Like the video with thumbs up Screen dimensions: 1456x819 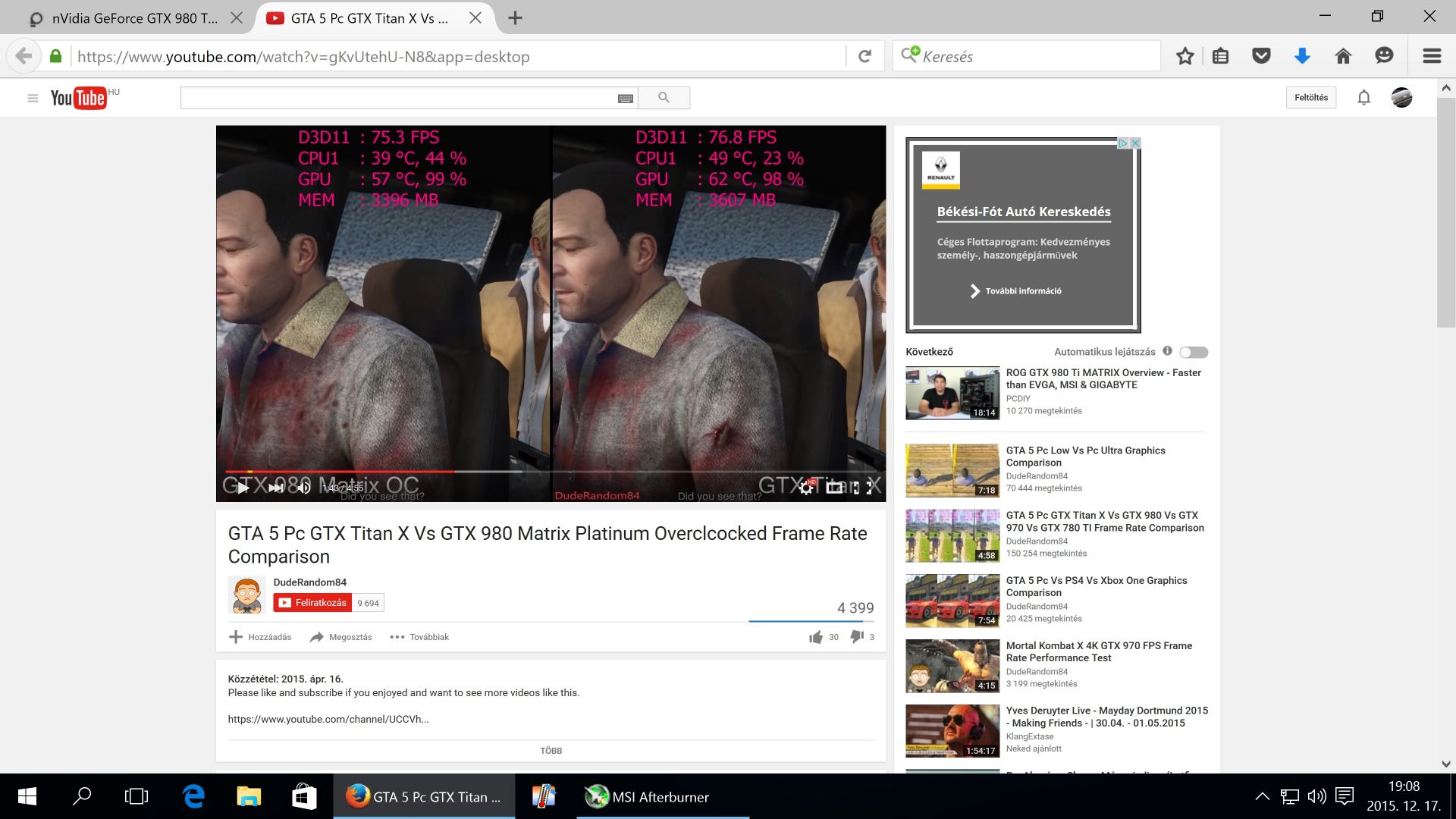(x=816, y=637)
